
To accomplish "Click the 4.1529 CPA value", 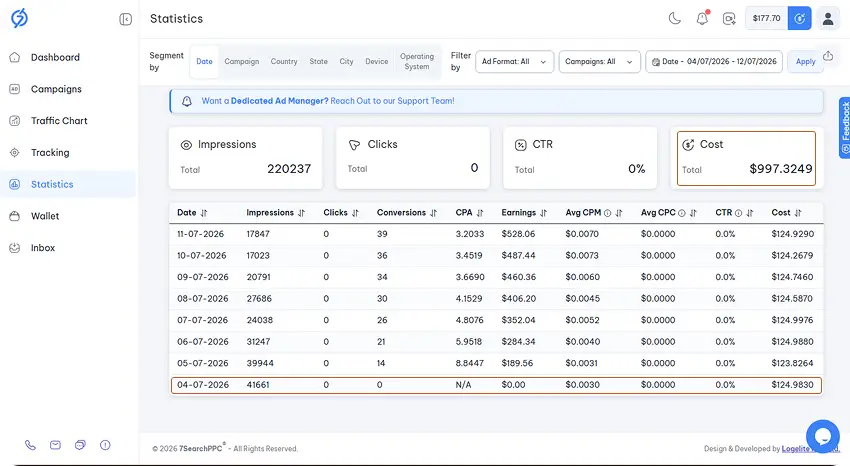I will pyautogui.click(x=469, y=299).
